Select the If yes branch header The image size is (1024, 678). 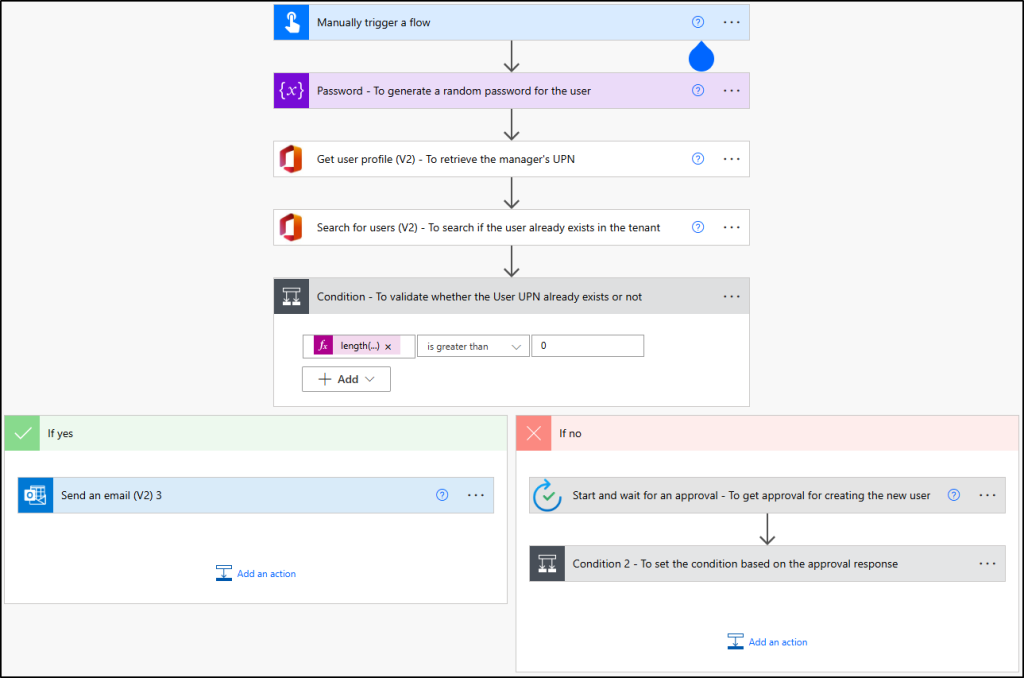(x=256, y=433)
